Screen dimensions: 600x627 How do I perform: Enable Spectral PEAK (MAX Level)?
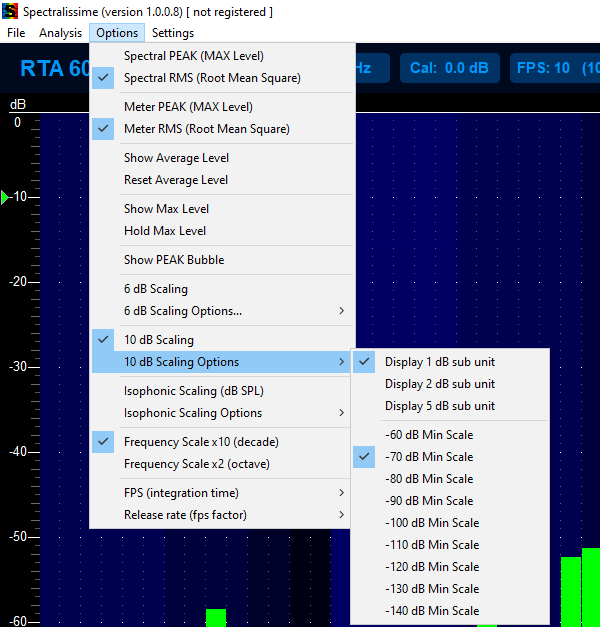[x=194, y=56]
